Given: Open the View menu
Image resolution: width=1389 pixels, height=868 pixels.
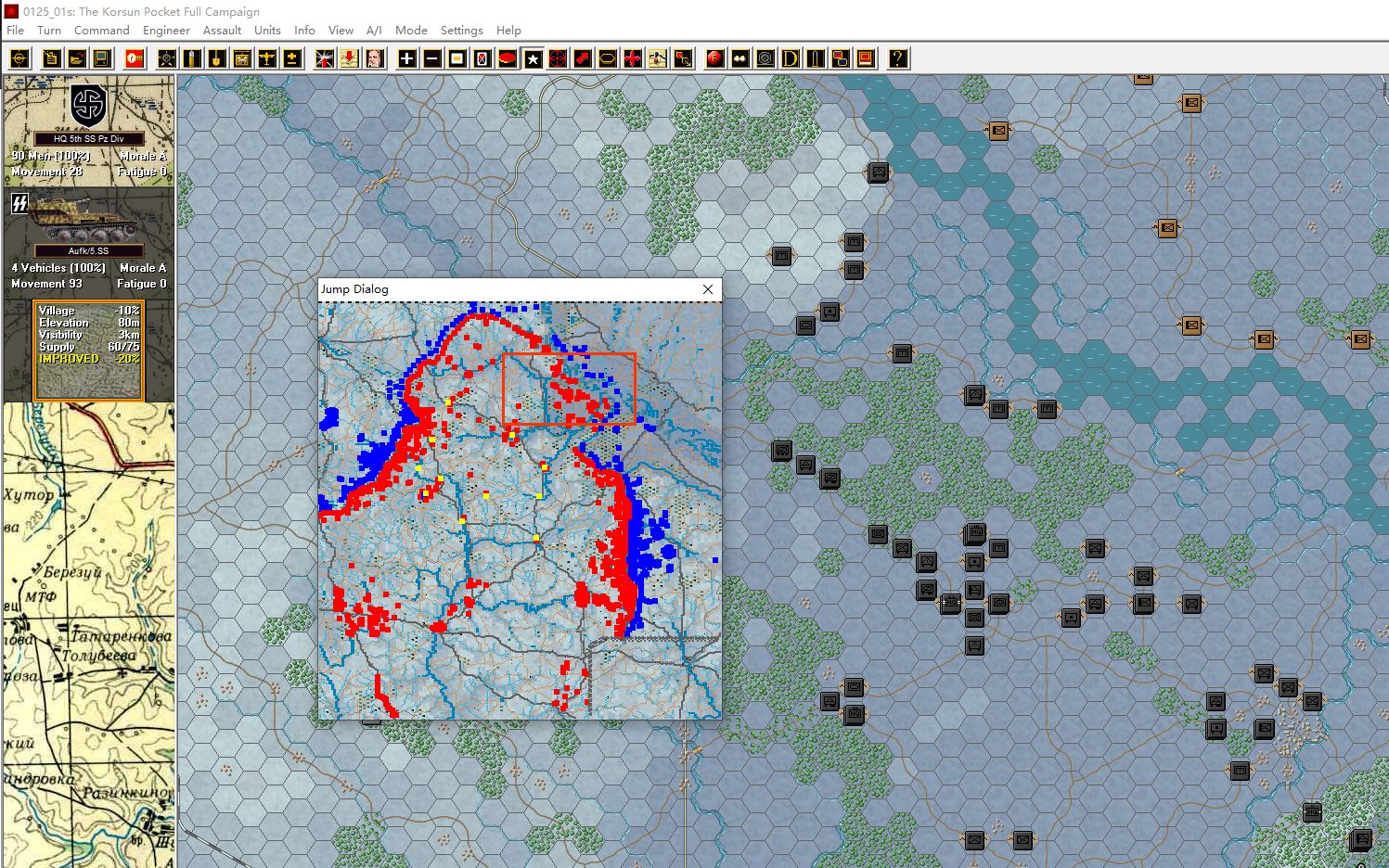Looking at the screenshot, I should 341,30.
